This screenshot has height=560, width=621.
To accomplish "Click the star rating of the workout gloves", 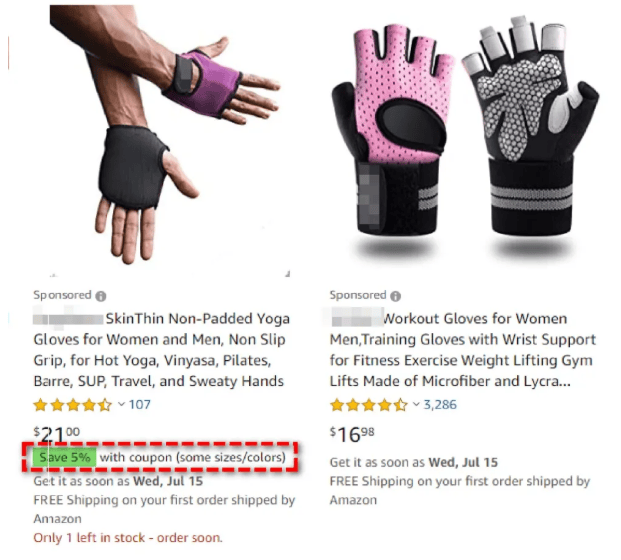I will [x=369, y=405].
